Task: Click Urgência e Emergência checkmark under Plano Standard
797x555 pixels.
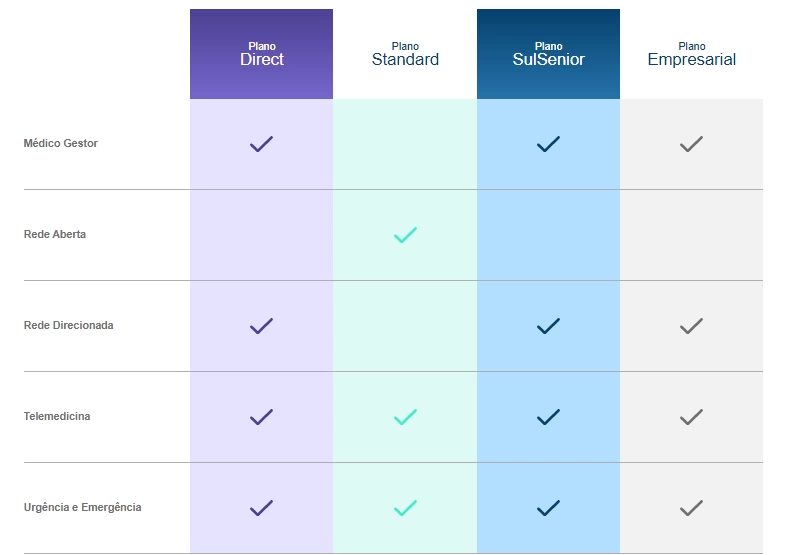Action: (405, 508)
